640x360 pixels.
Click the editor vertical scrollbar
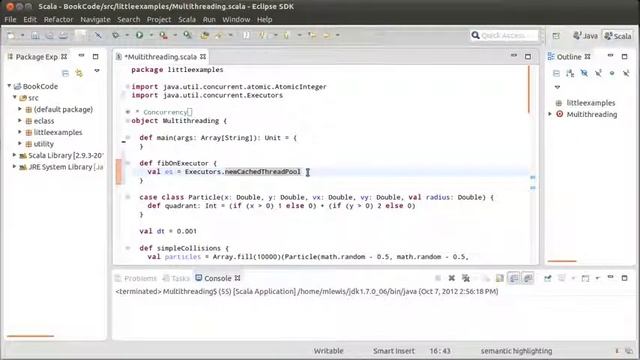point(529,89)
